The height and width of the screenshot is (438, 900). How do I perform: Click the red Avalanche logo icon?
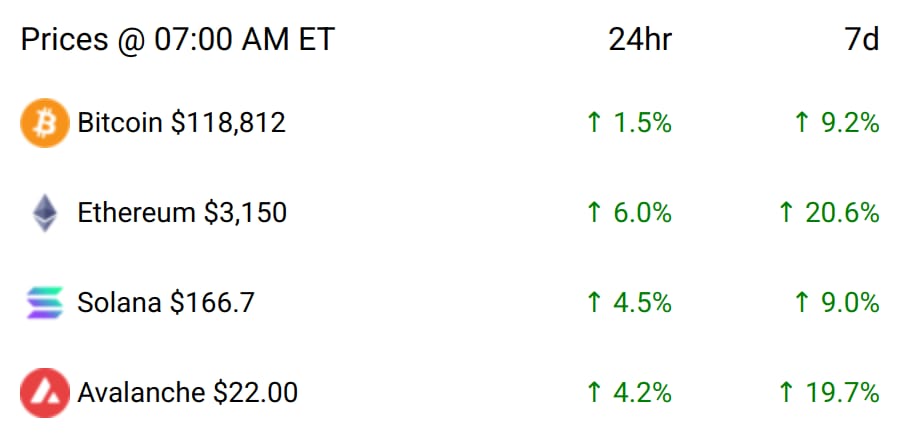[45, 393]
